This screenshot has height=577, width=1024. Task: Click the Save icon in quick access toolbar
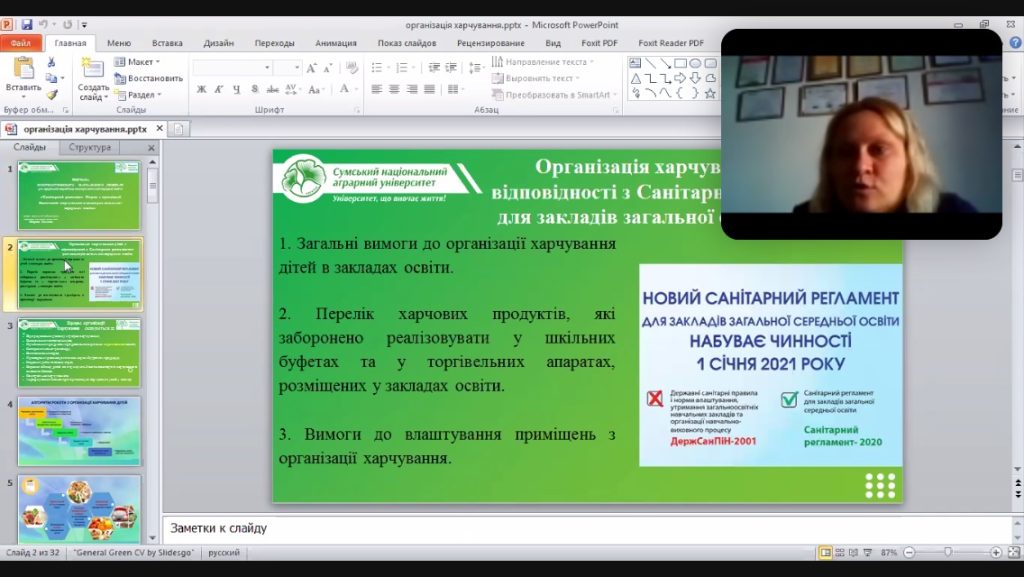(27, 24)
